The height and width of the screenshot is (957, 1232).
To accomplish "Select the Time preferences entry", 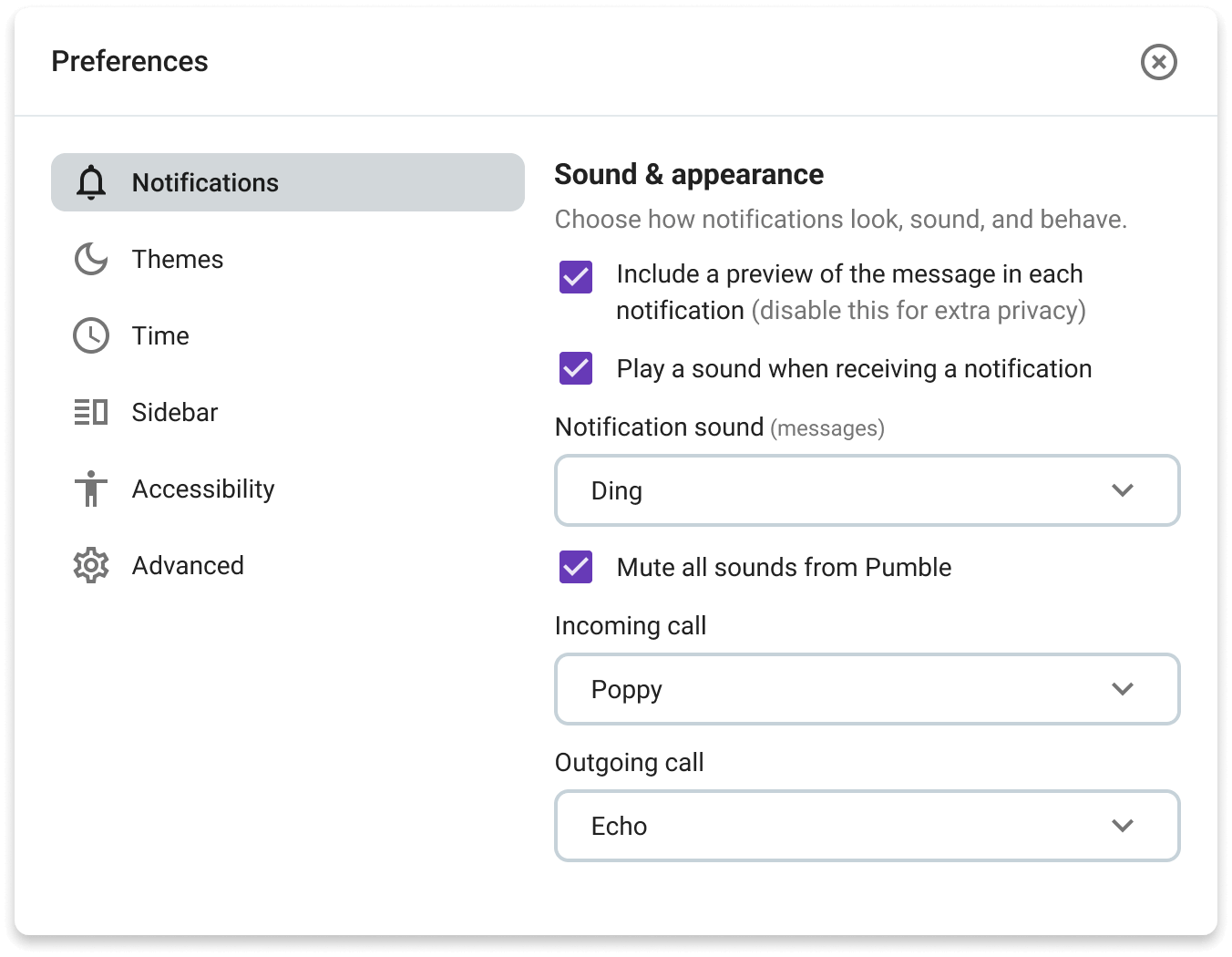I will 159,335.
